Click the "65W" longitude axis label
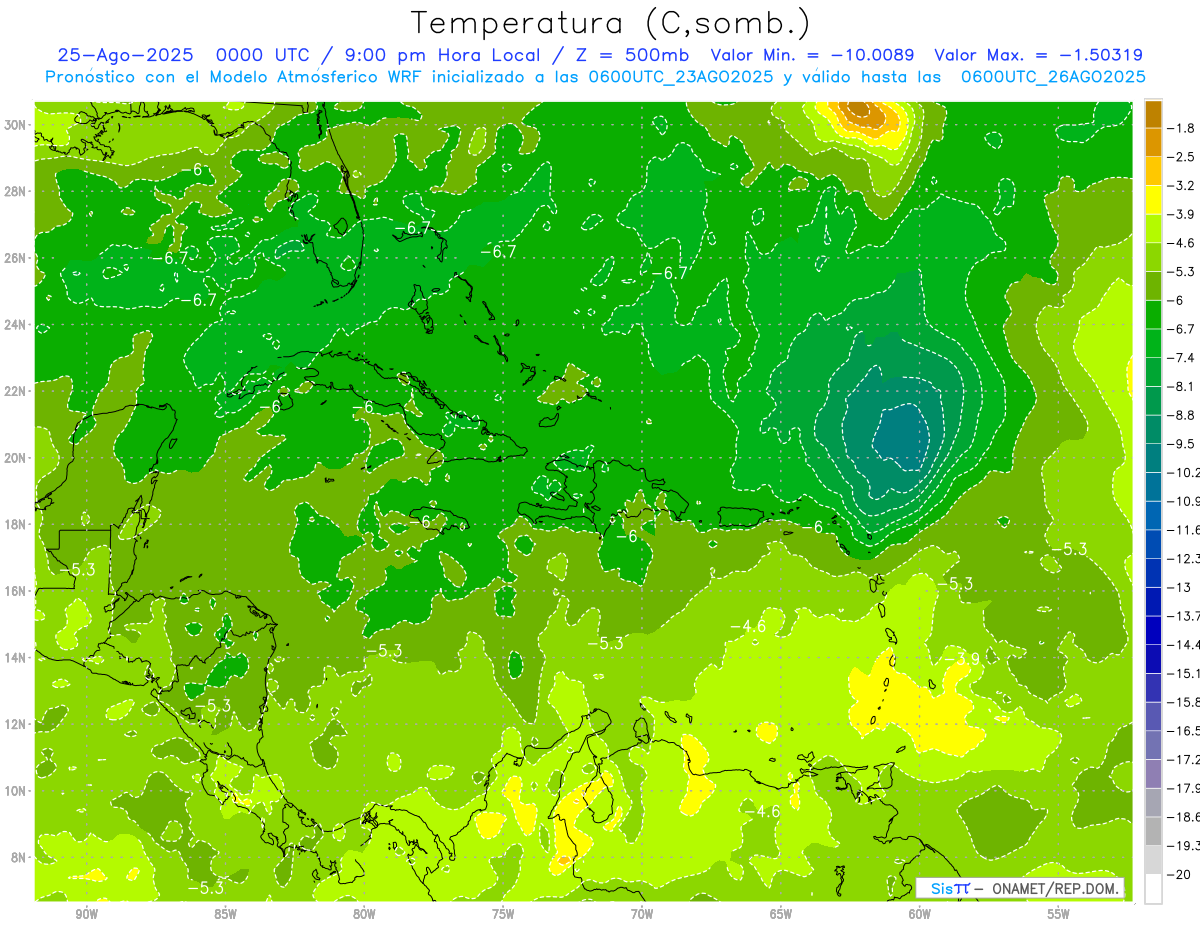The width and height of the screenshot is (1200, 927). 781,914
